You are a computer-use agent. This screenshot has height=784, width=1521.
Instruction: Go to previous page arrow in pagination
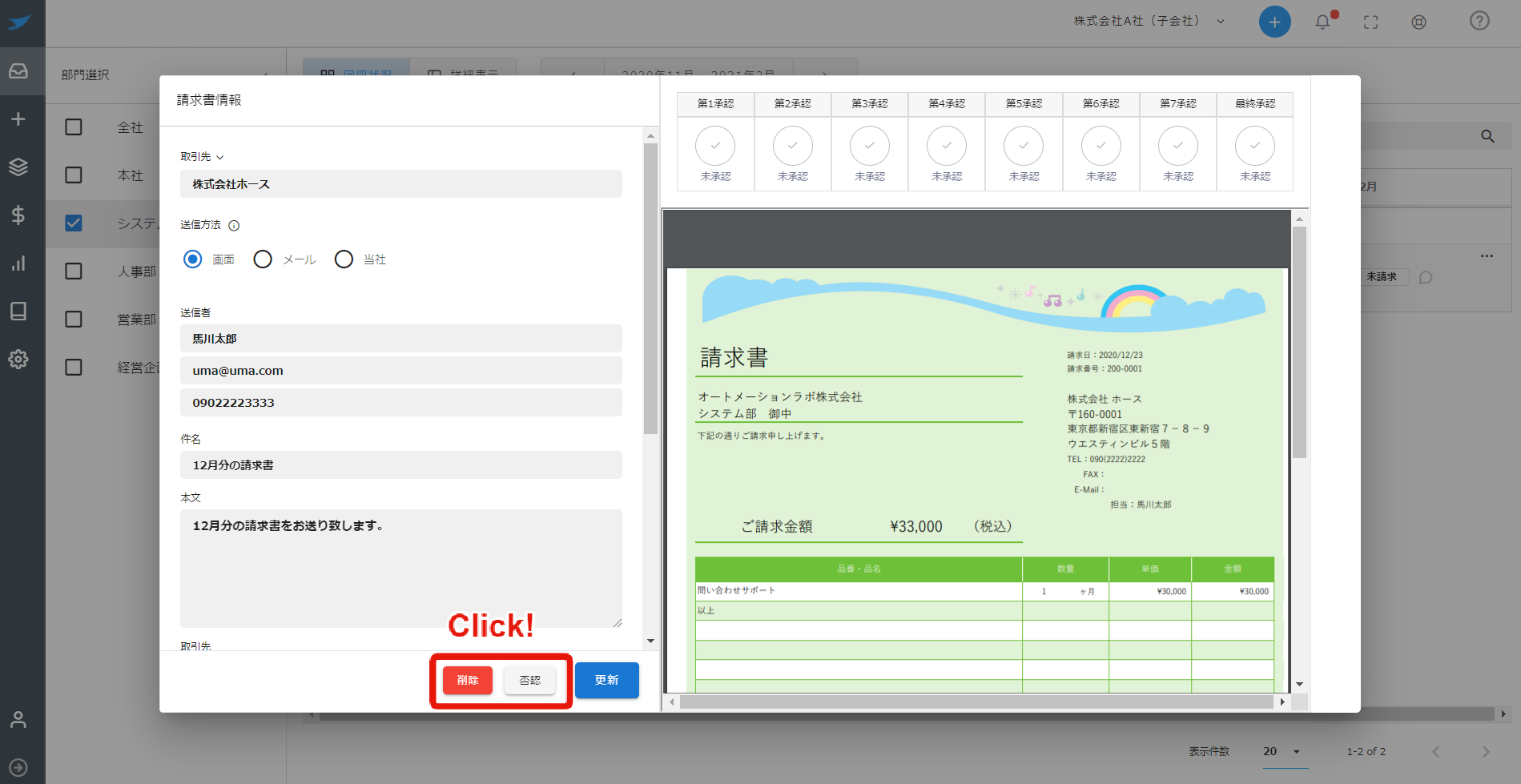pos(1436,752)
